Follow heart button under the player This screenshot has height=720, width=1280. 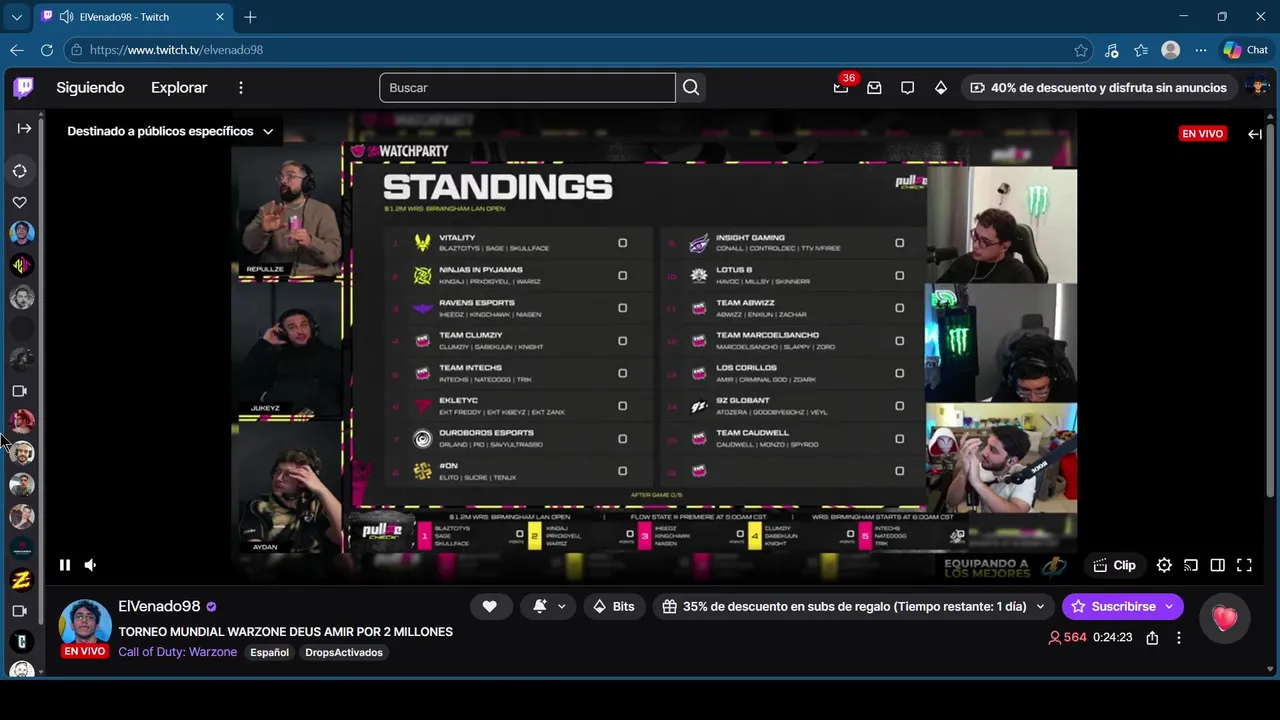click(x=489, y=606)
